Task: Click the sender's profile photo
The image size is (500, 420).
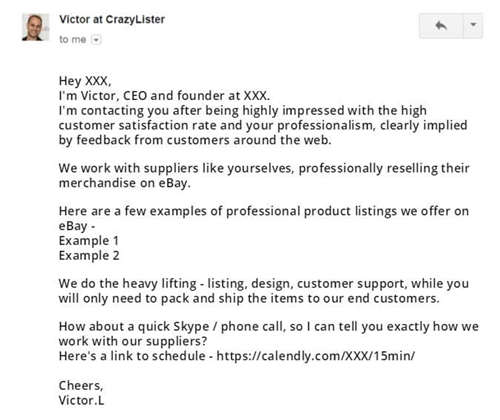Action: pyautogui.click(x=35, y=27)
